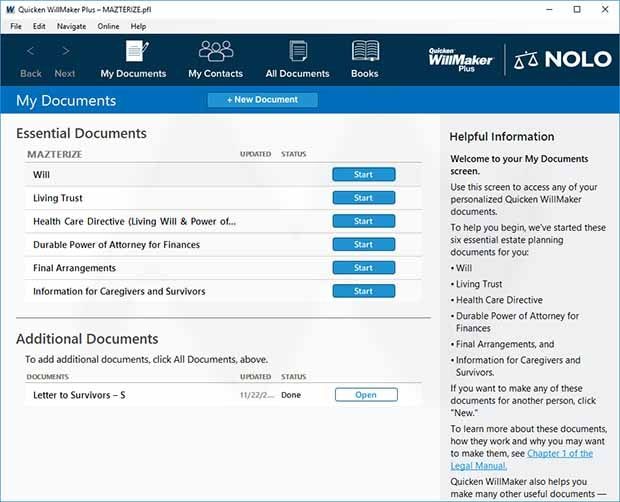The height and width of the screenshot is (502, 620).
Task: Click the STATUS header under Additional Documents
Action: [294, 377]
